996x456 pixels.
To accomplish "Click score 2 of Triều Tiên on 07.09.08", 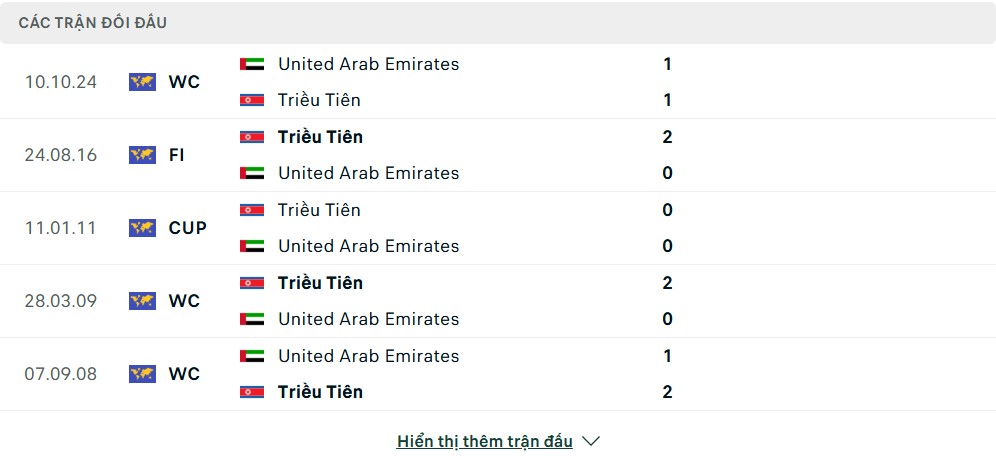I will pos(667,392).
